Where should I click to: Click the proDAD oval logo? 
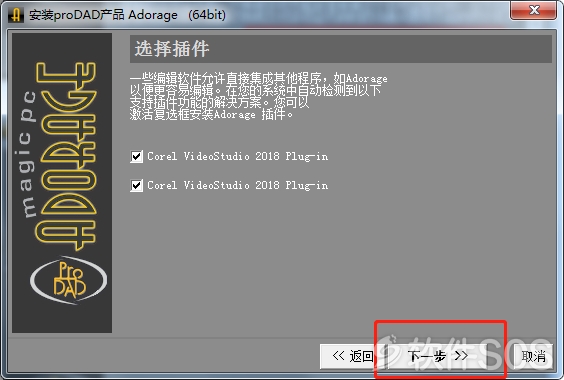68,280
